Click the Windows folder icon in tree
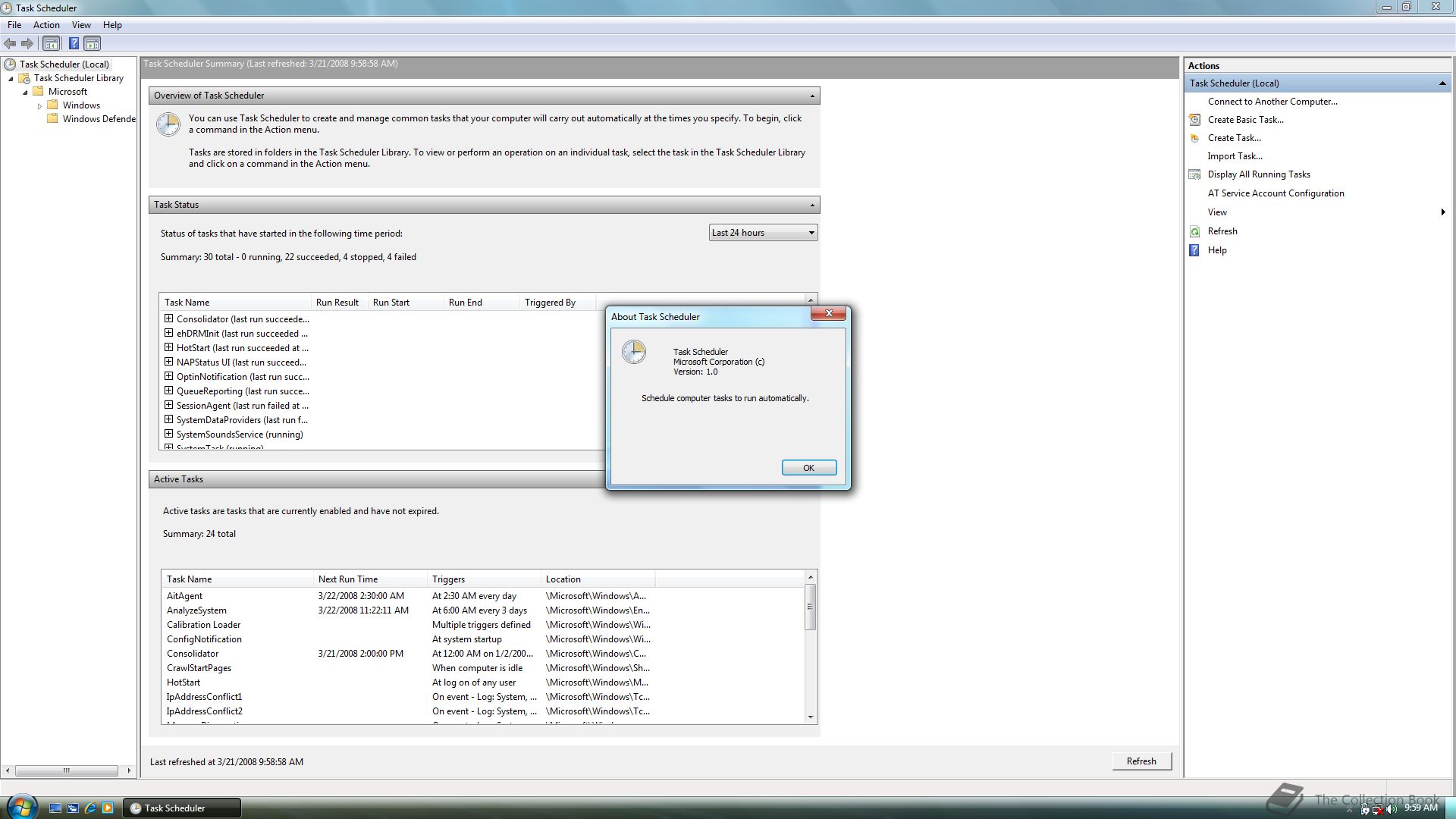 coord(52,105)
